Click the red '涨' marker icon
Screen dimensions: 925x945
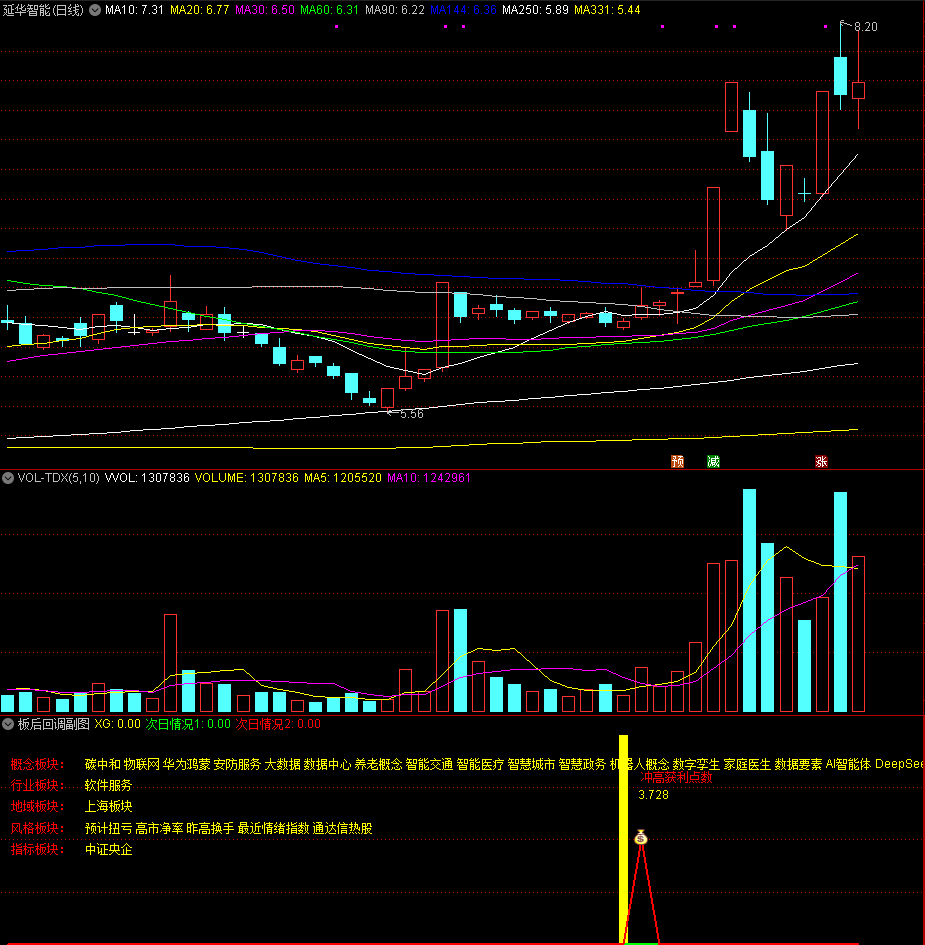pyautogui.click(x=821, y=461)
